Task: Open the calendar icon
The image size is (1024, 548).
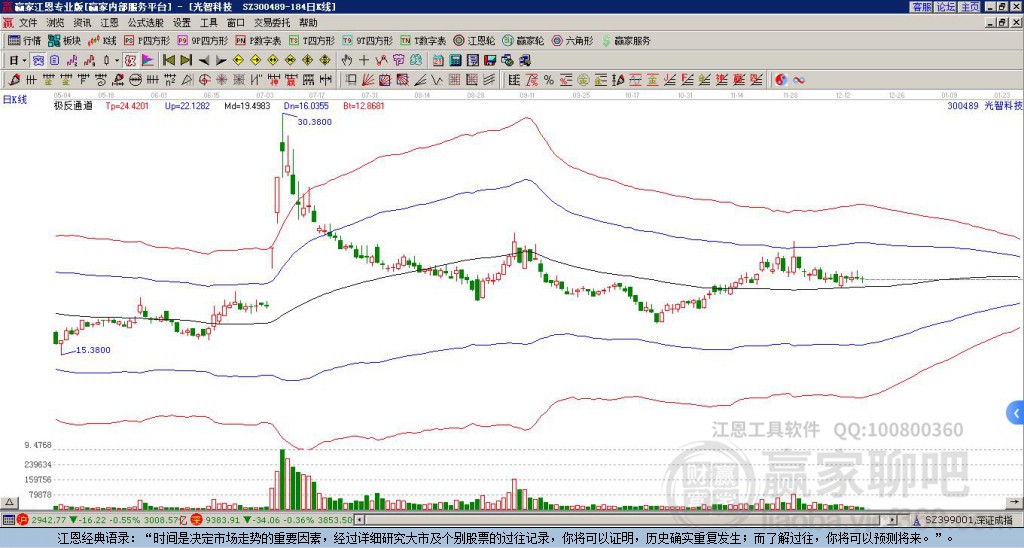Action: [x=438, y=61]
